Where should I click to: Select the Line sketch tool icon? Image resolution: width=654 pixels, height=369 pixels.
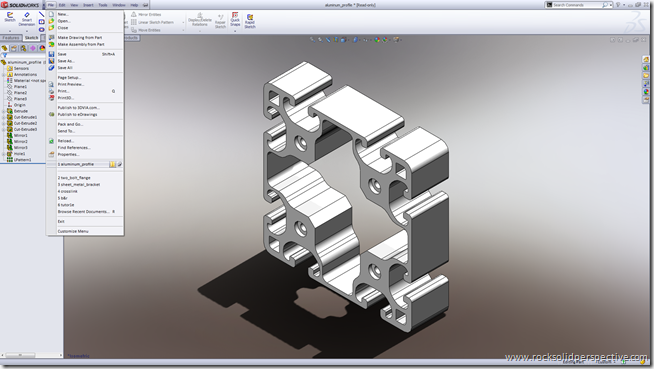pos(41,14)
